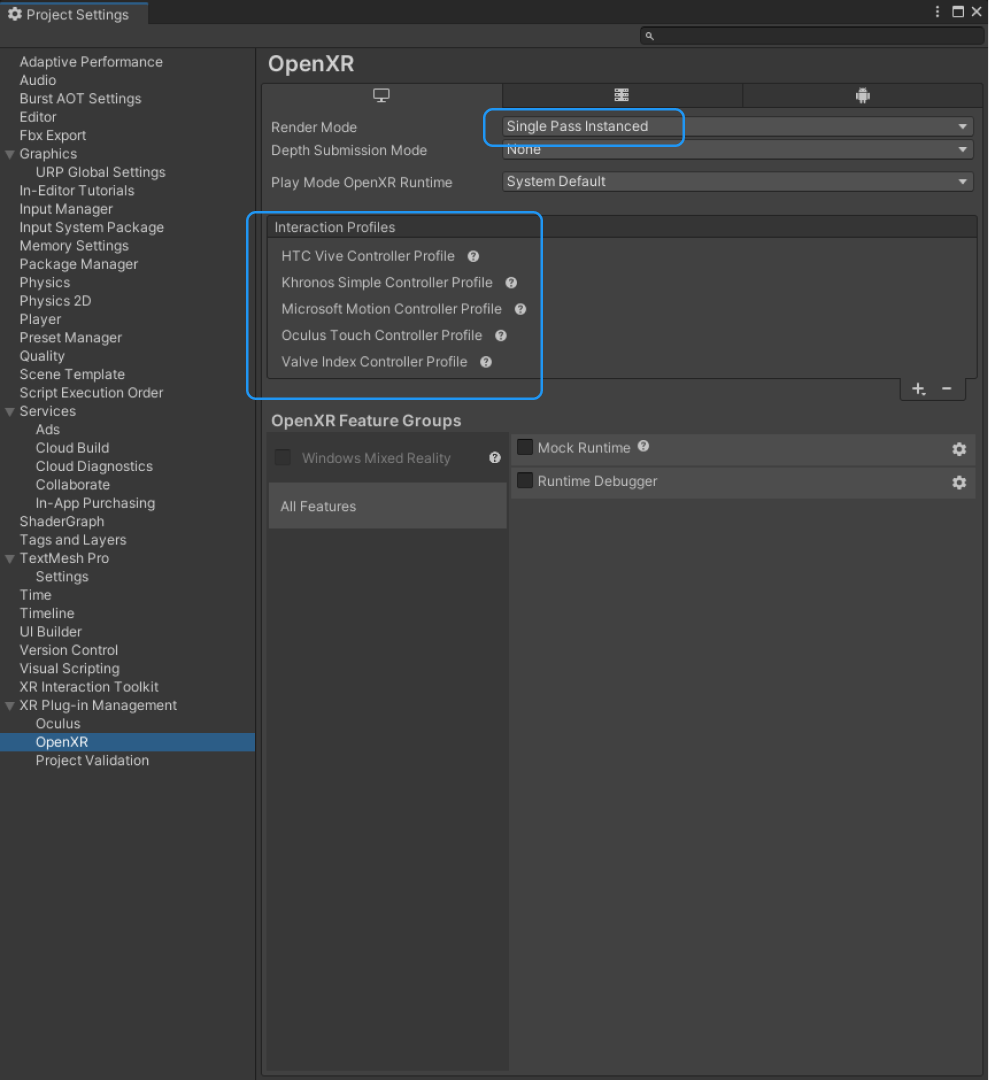This screenshot has width=989, height=1080.
Task: Enable the Mock Runtime checkbox
Action: [x=525, y=448]
